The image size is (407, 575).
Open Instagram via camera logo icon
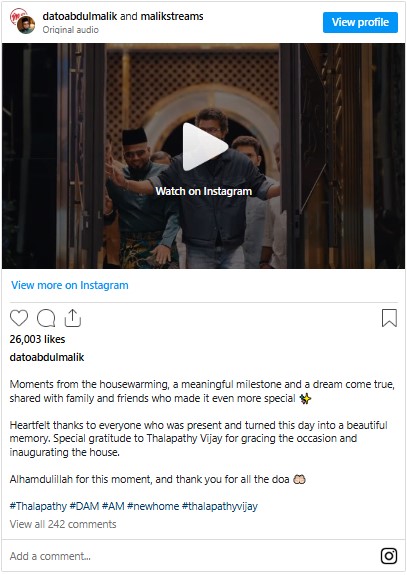coord(389,556)
